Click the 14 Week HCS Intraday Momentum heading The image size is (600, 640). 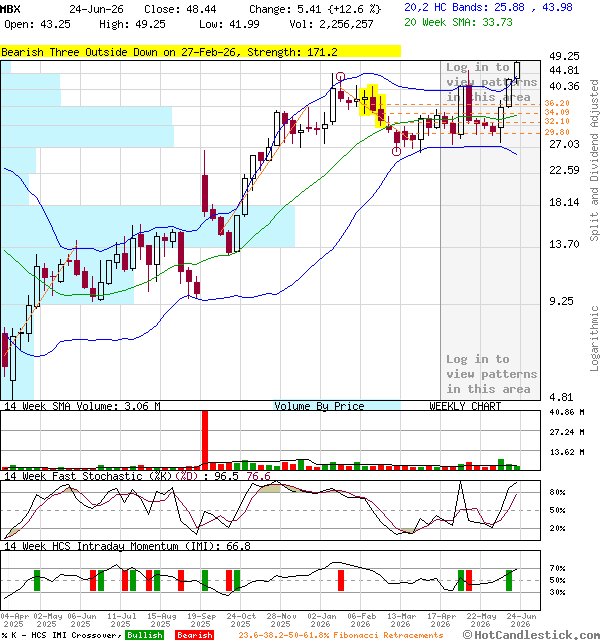point(127,546)
